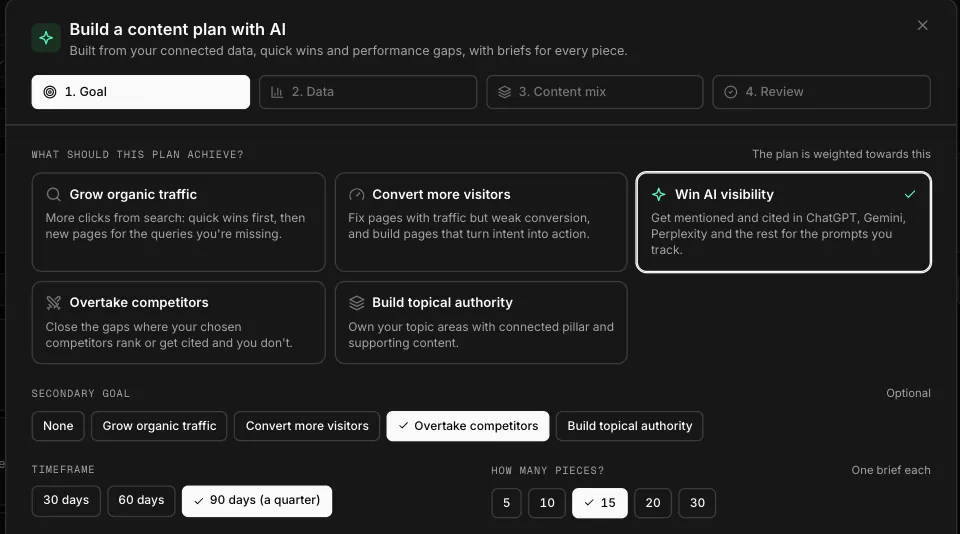Image resolution: width=960 pixels, height=534 pixels.
Task: Click the gauge icon on Convert more visitors
Action: (356, 195)
